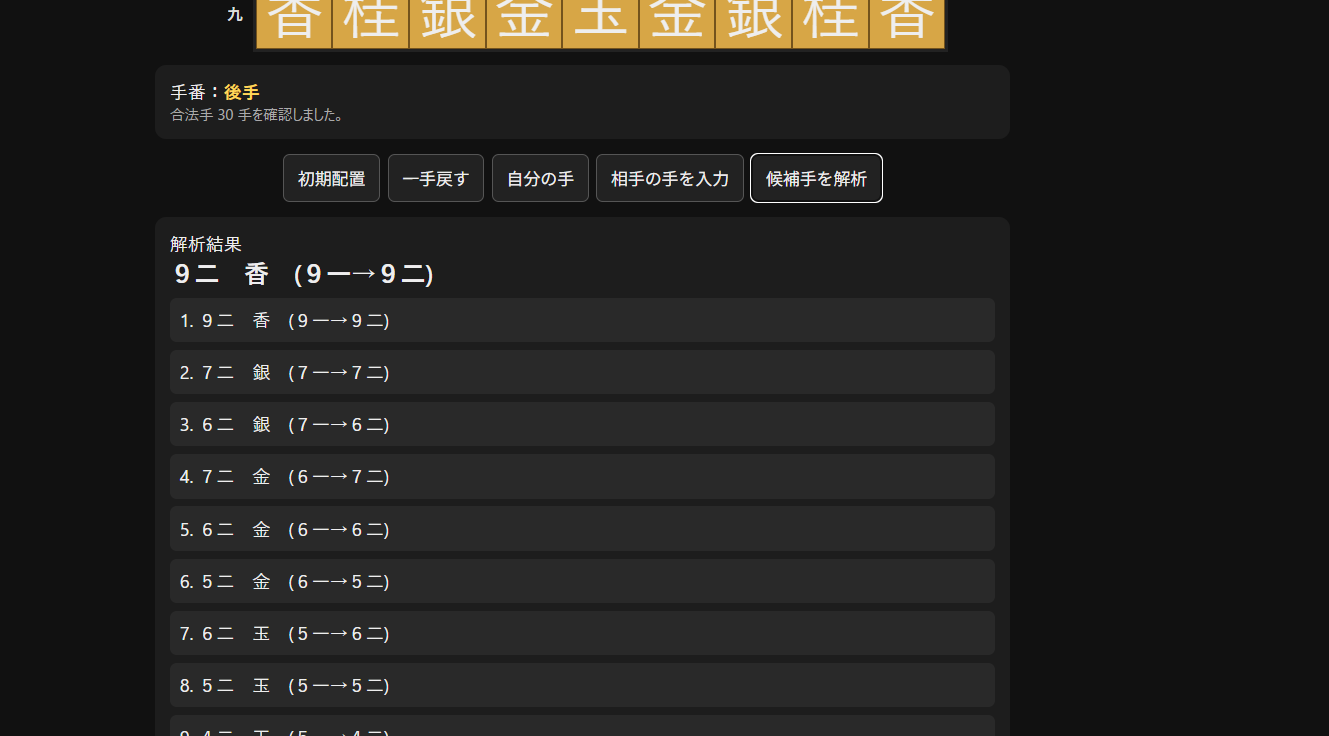Click the leftmost 香 piece on rank 九

294,22
